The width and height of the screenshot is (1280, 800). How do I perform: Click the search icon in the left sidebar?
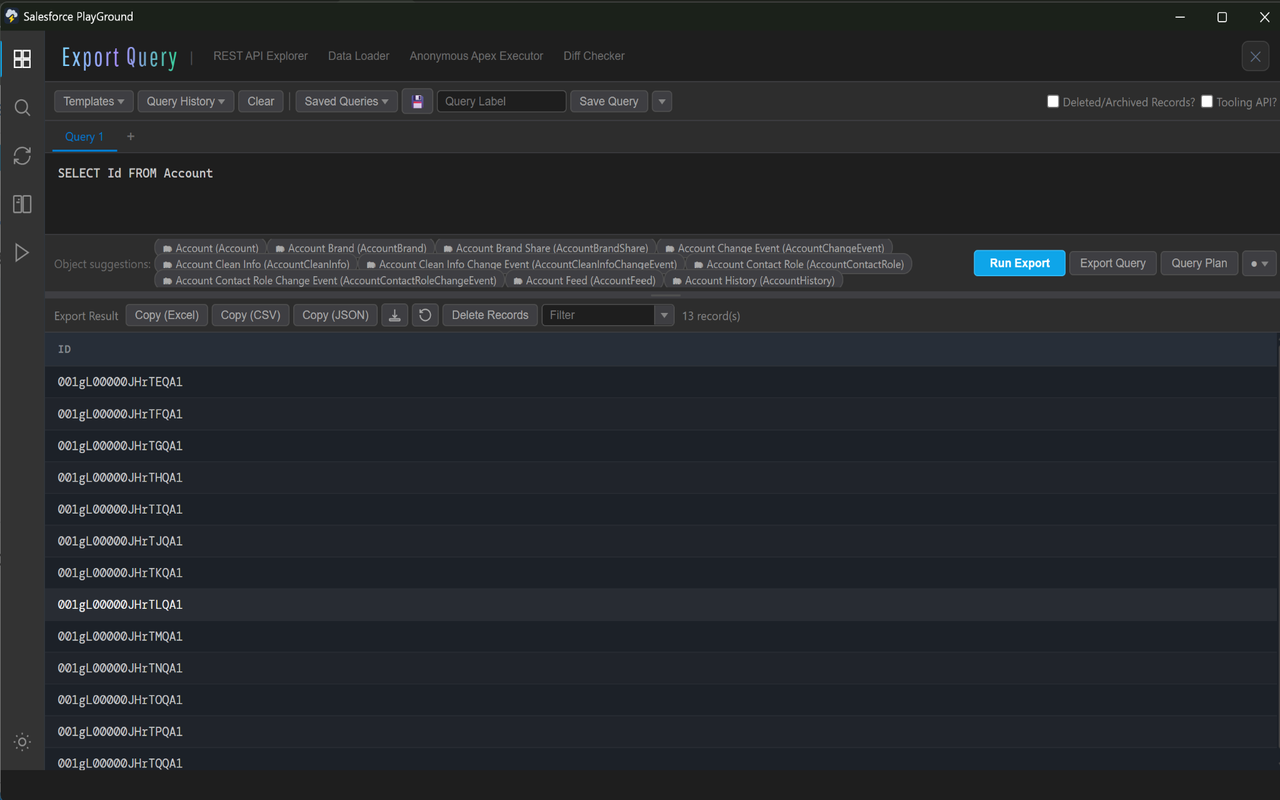22,108
